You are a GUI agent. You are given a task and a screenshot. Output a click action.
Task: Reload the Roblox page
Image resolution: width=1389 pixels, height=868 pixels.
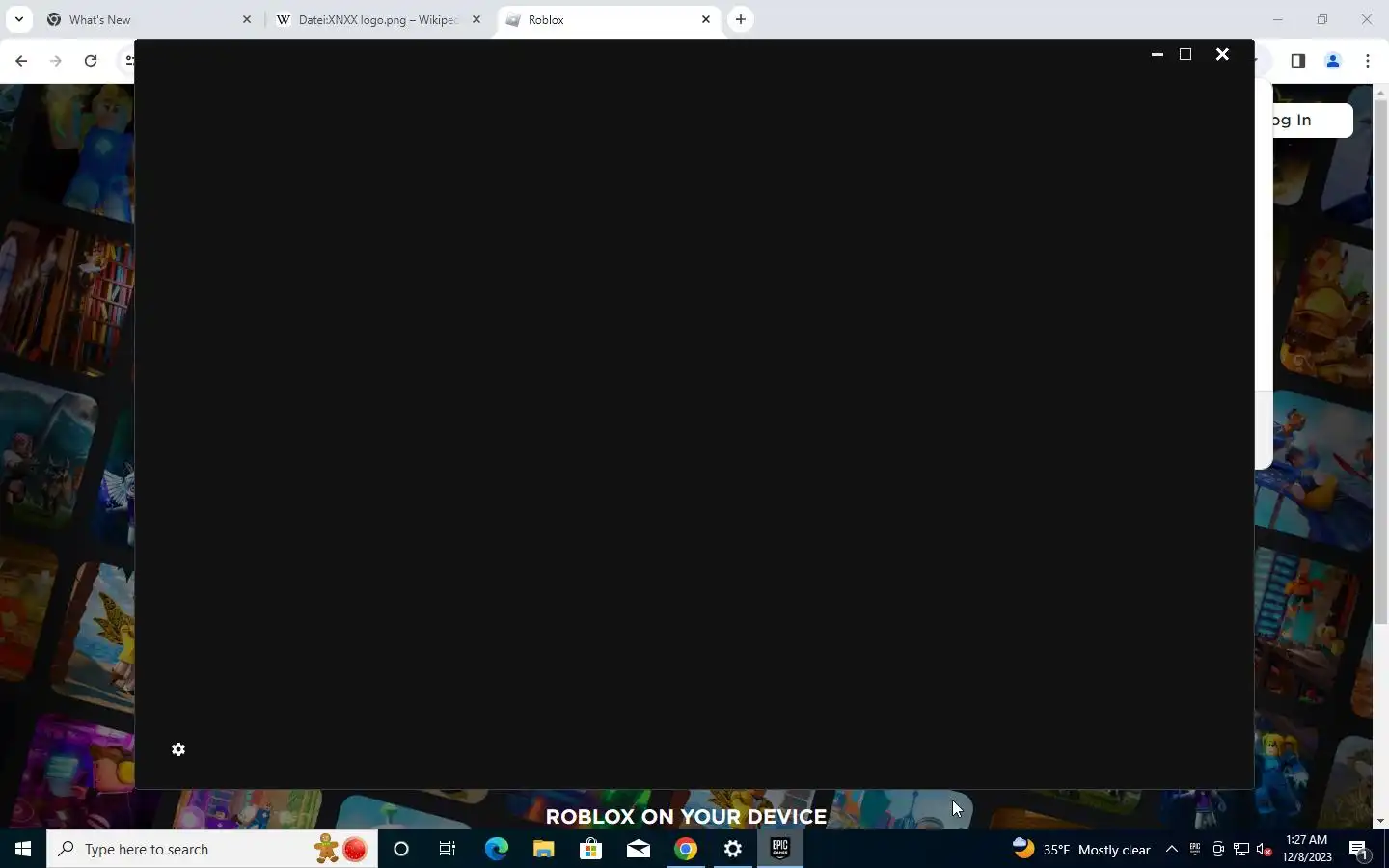tap(91, 61)
